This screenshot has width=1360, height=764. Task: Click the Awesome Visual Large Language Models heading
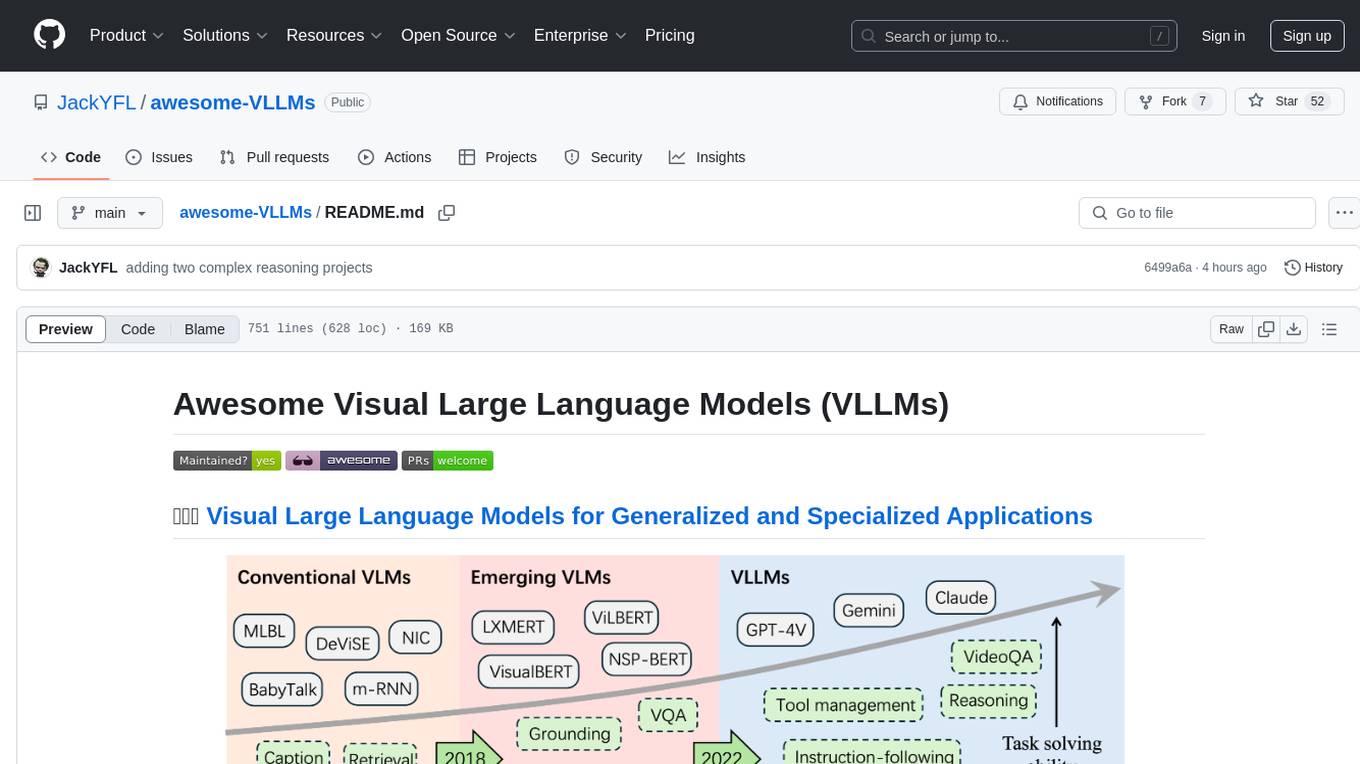point(561,404)
